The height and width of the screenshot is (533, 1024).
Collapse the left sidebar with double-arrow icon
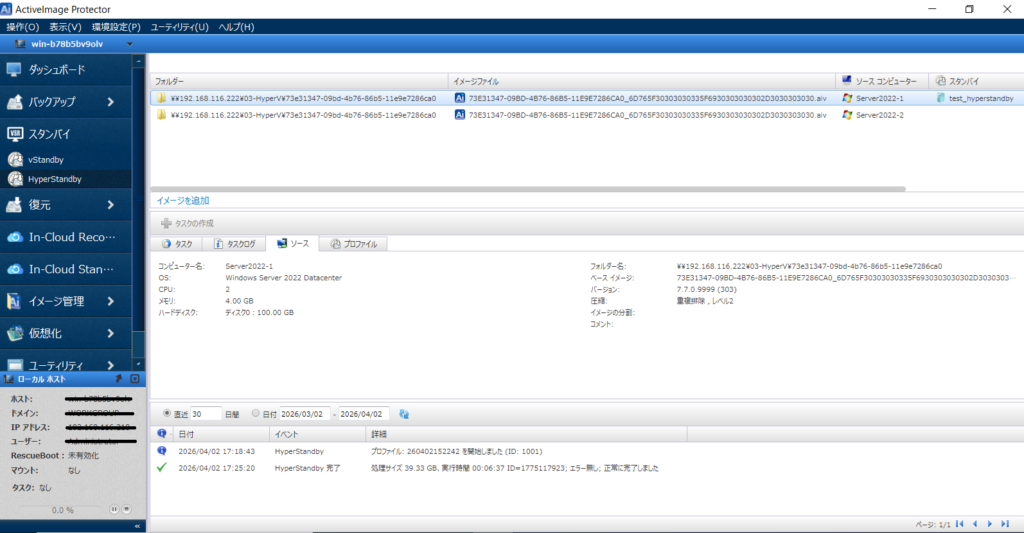pos(137,525)
